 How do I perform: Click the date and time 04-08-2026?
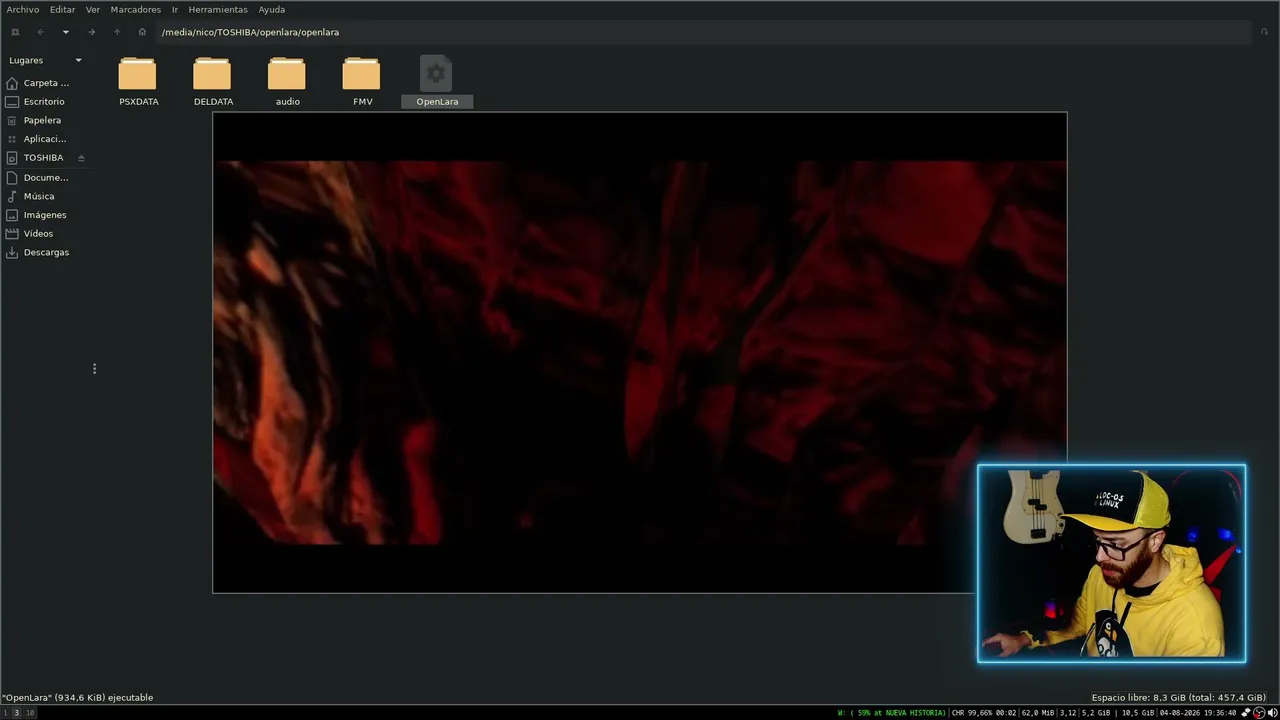1197,713
